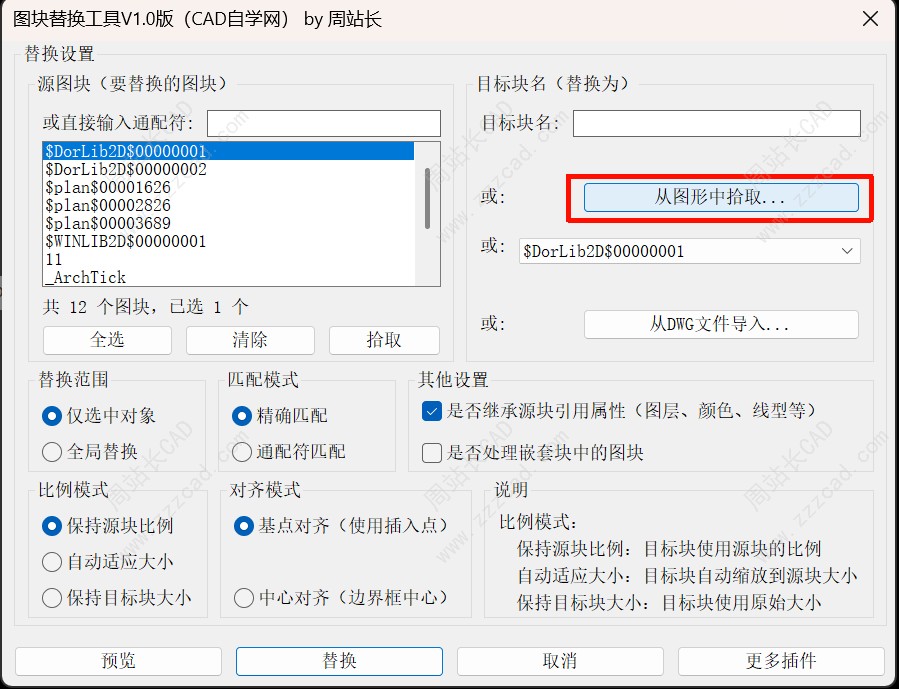Screen dimensions: 899x689
Task: Select $DorLib2D$00000002 in source block list
Action: point(126,170)
